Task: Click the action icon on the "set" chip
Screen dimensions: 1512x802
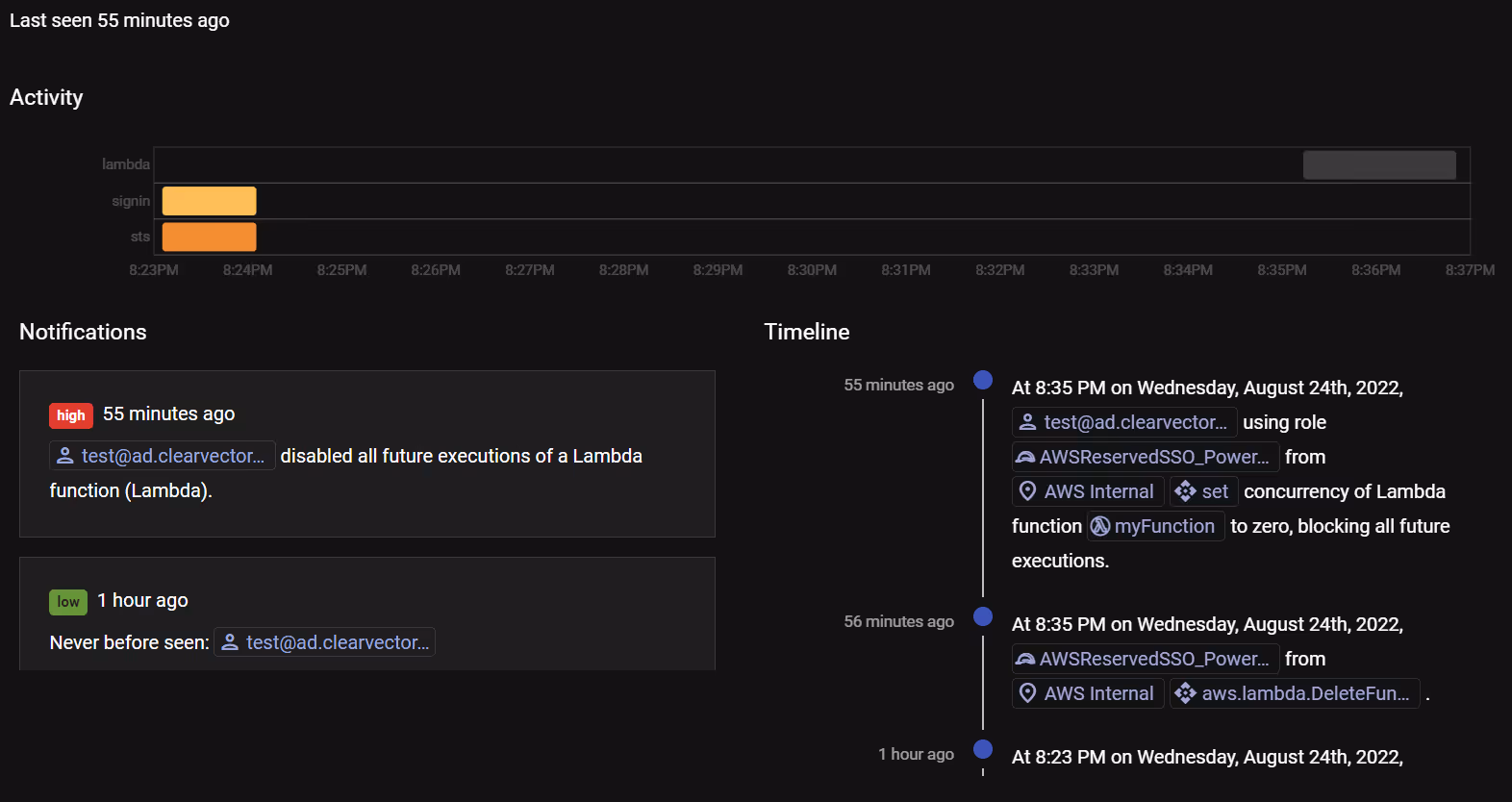Action: (1186, 491)
